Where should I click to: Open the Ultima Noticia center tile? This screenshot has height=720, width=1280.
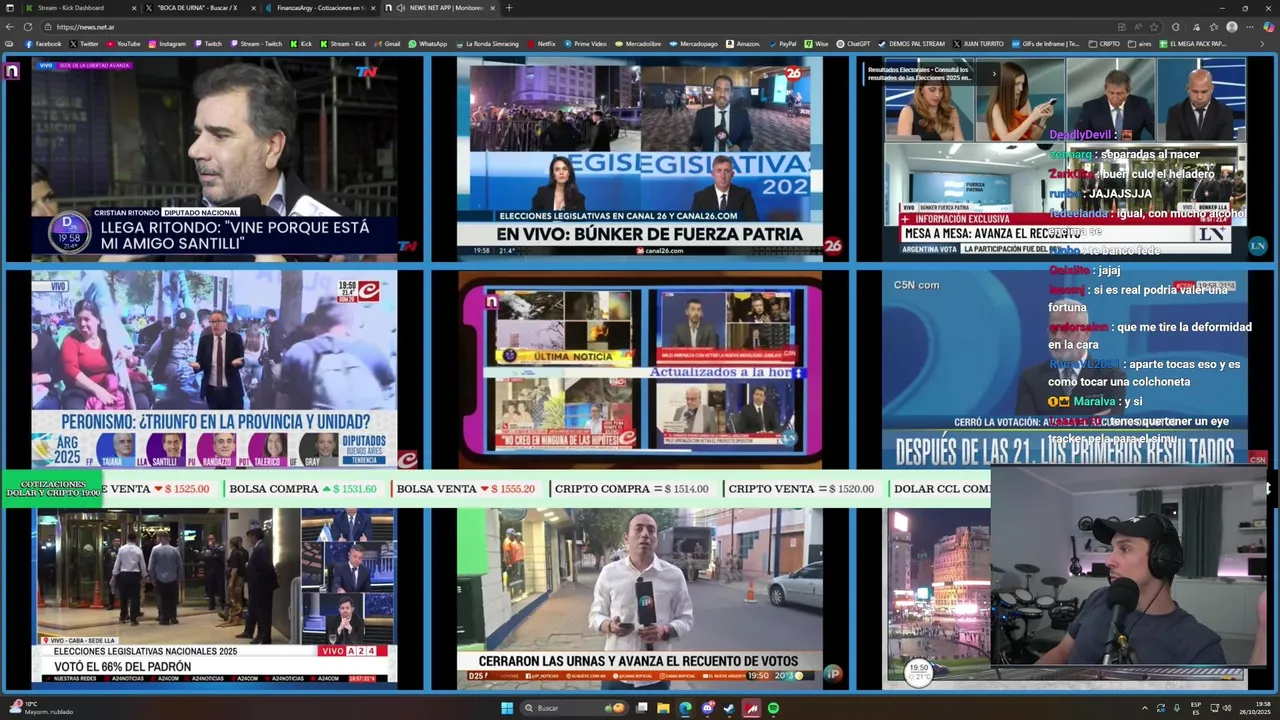pyautogui.click(x=640, y=368)
